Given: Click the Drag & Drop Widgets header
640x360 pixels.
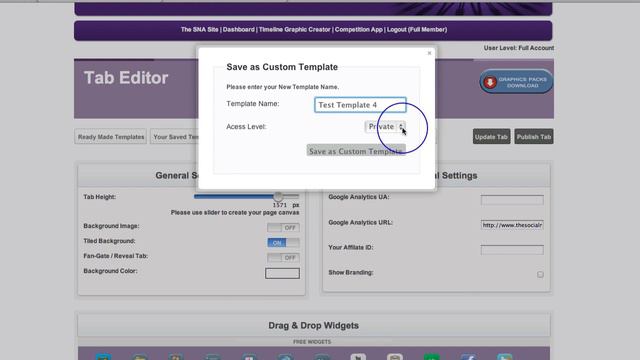Looking at the screenshot, I should [x=313, y=325].
